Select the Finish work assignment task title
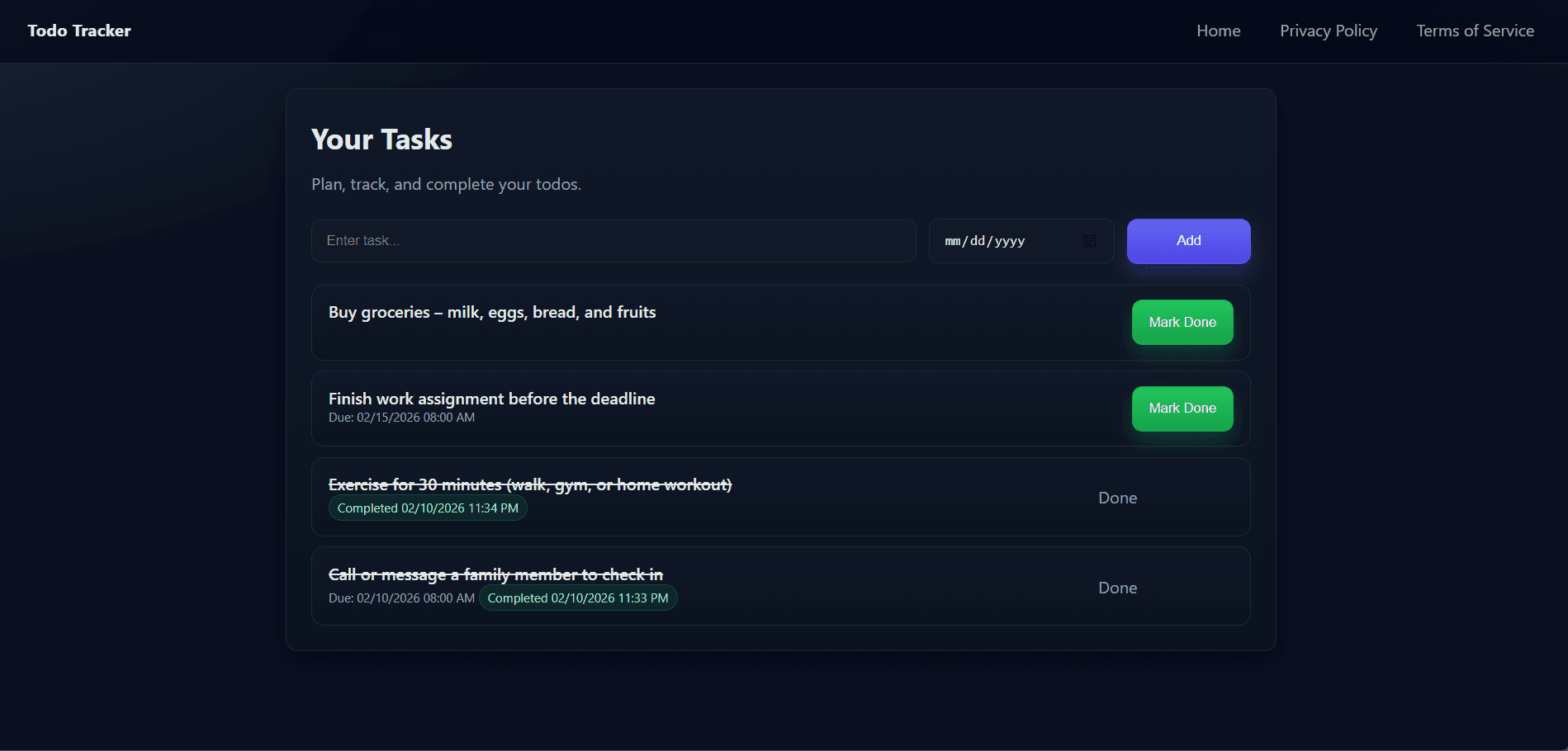 click(491, 399)
